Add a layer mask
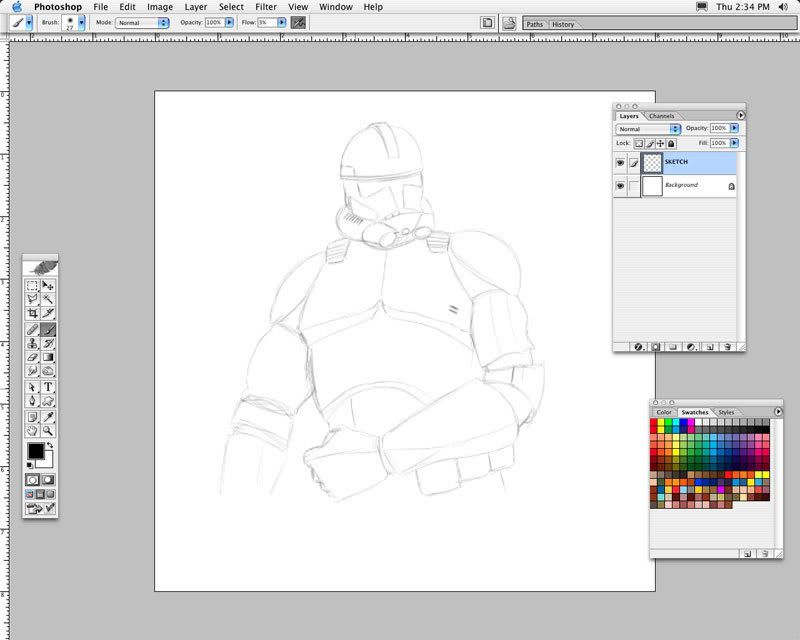Image resolution: width=800 pixels, height=640 pixels. pyautogui.click(x=656, y=347)
